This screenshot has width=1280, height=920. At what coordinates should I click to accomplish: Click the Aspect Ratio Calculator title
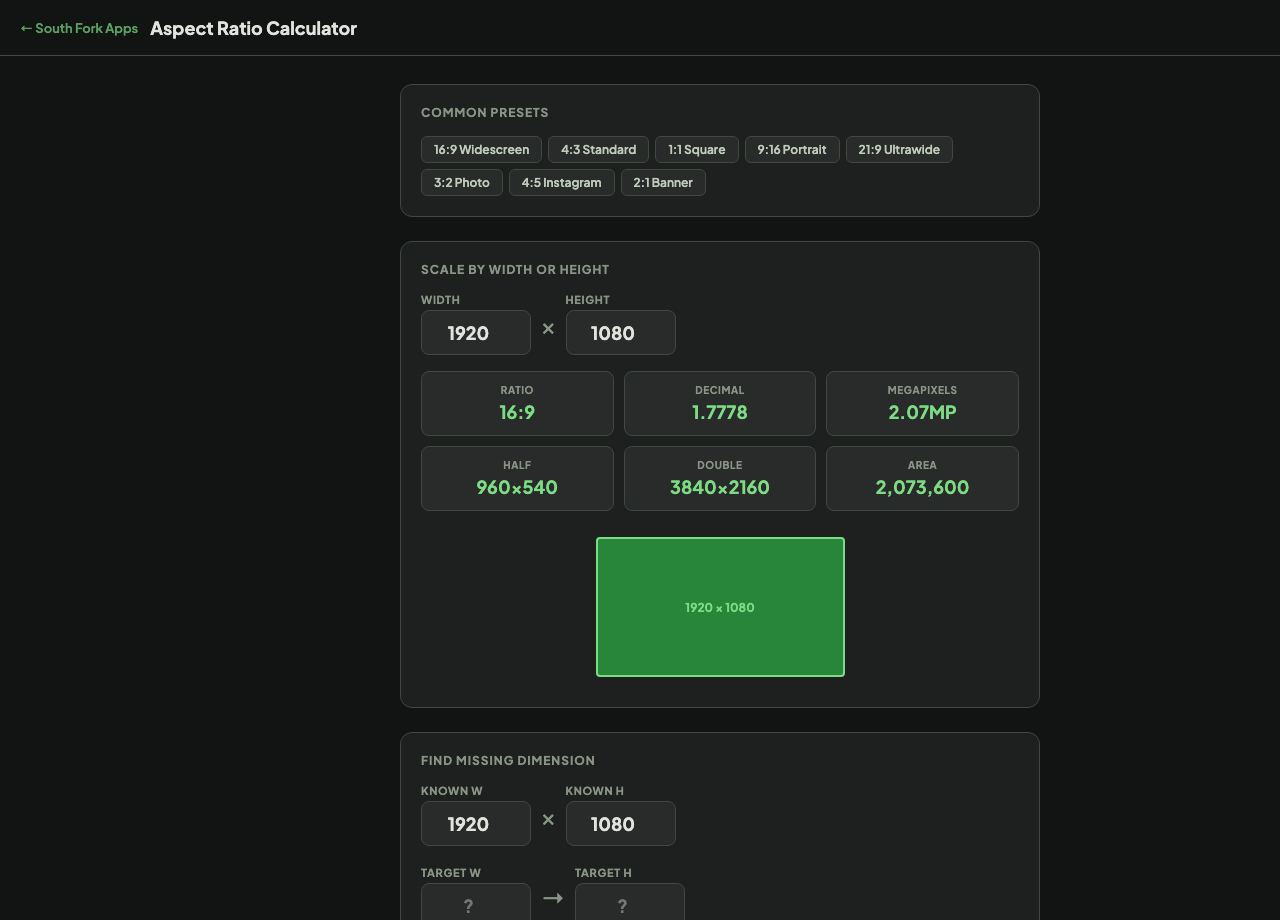click(x=253, y=28)
